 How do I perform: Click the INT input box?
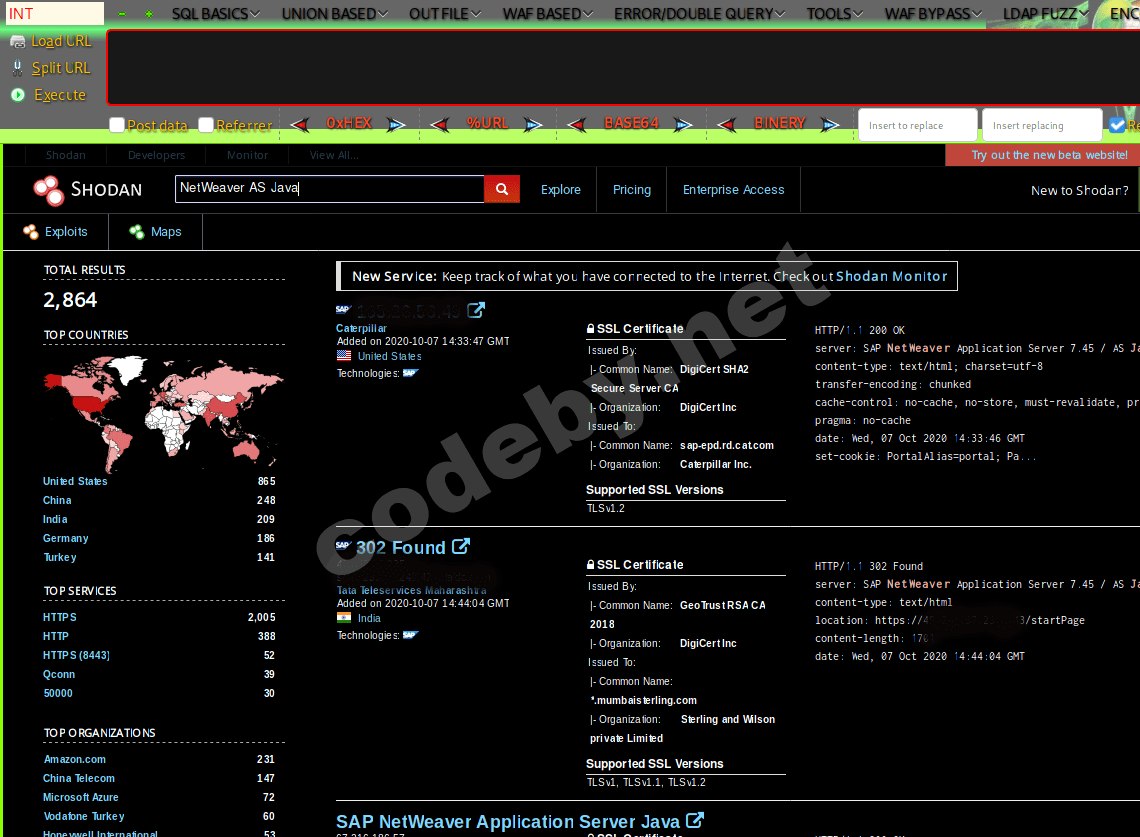(55, 13)
